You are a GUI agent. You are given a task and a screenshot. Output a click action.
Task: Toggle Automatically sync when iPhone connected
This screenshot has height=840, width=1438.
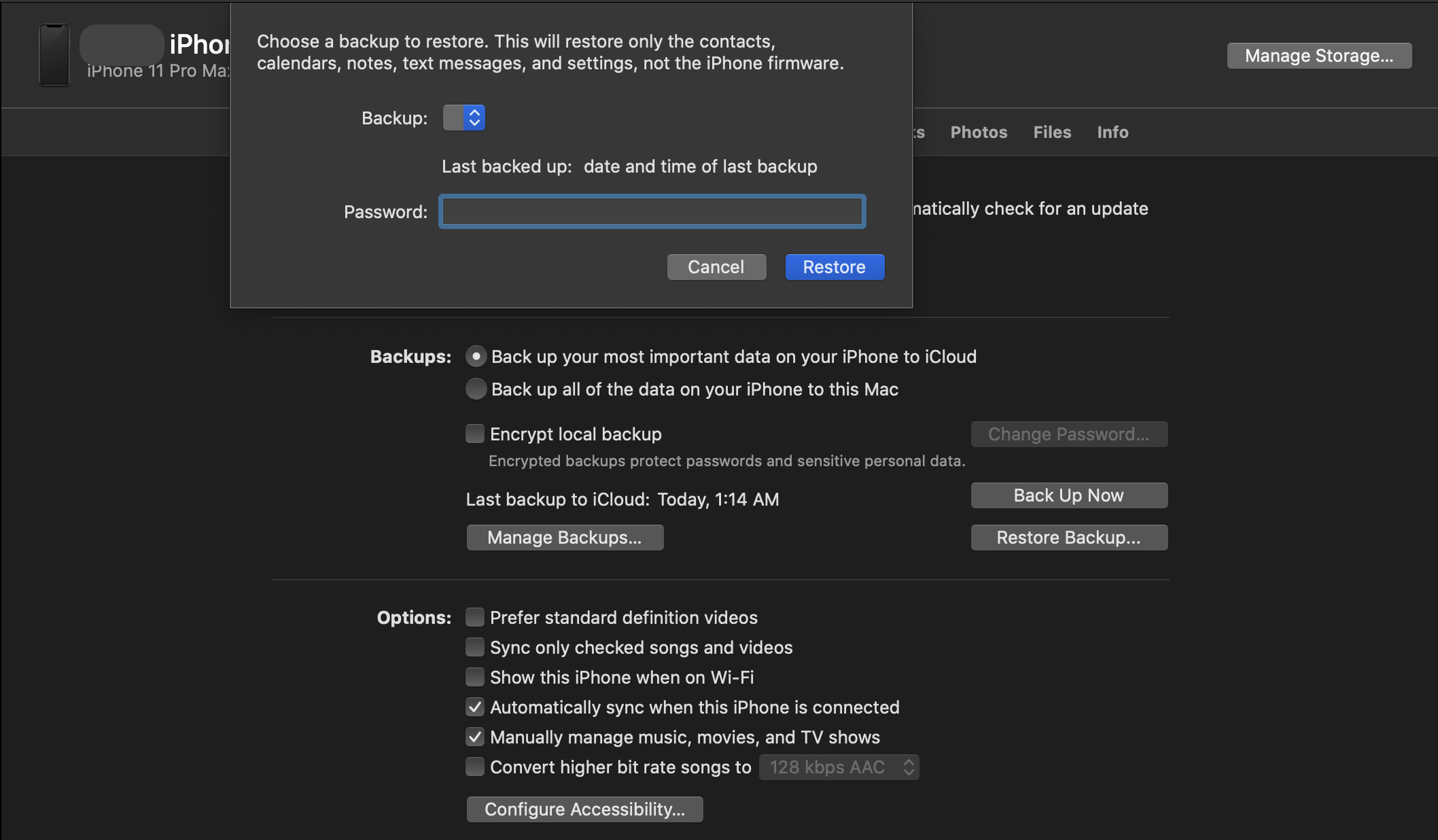(474, 705)
